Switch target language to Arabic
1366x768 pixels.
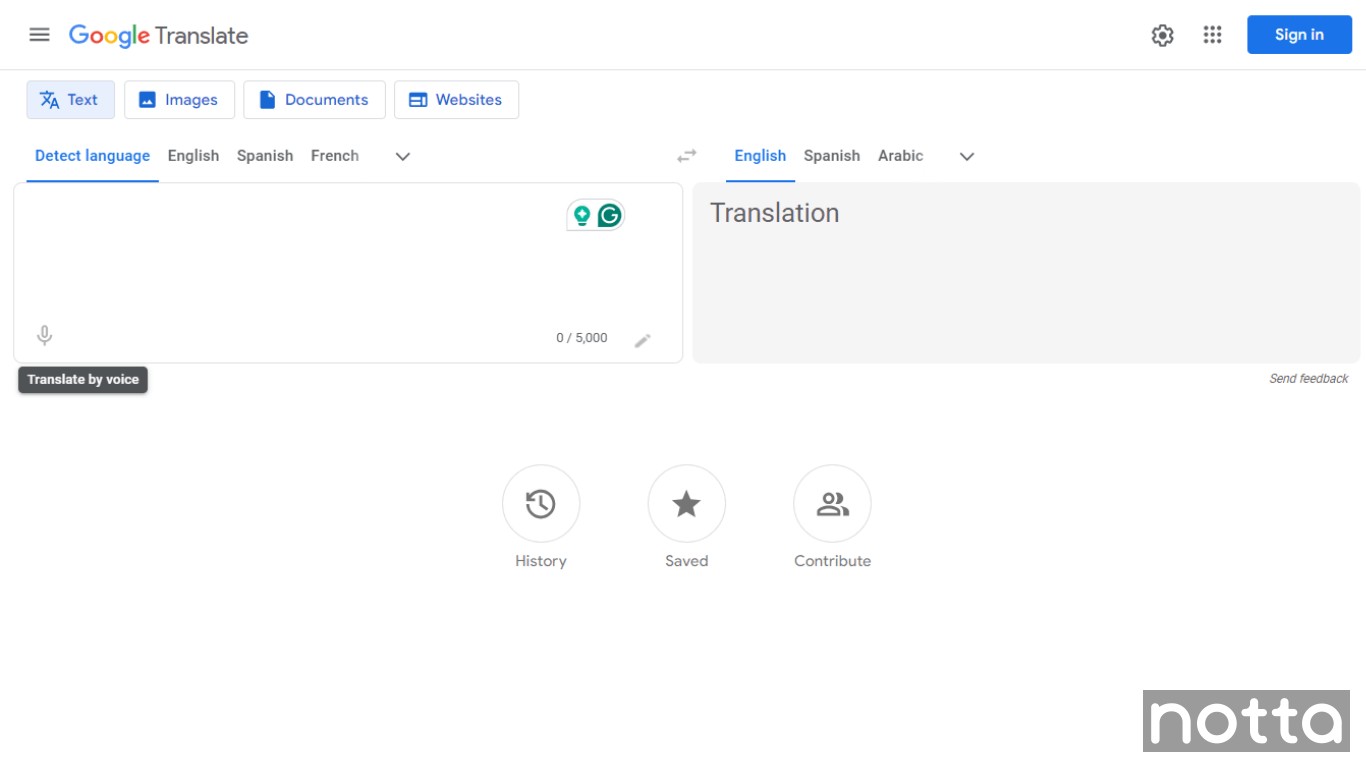(x=900, y=156)
